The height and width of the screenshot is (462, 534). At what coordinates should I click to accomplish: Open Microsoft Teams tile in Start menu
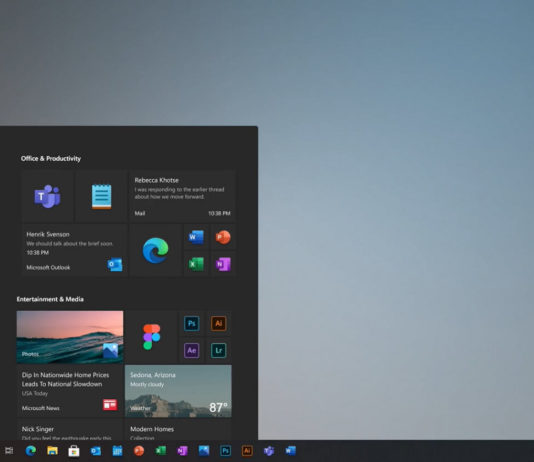tap(47, 196)
